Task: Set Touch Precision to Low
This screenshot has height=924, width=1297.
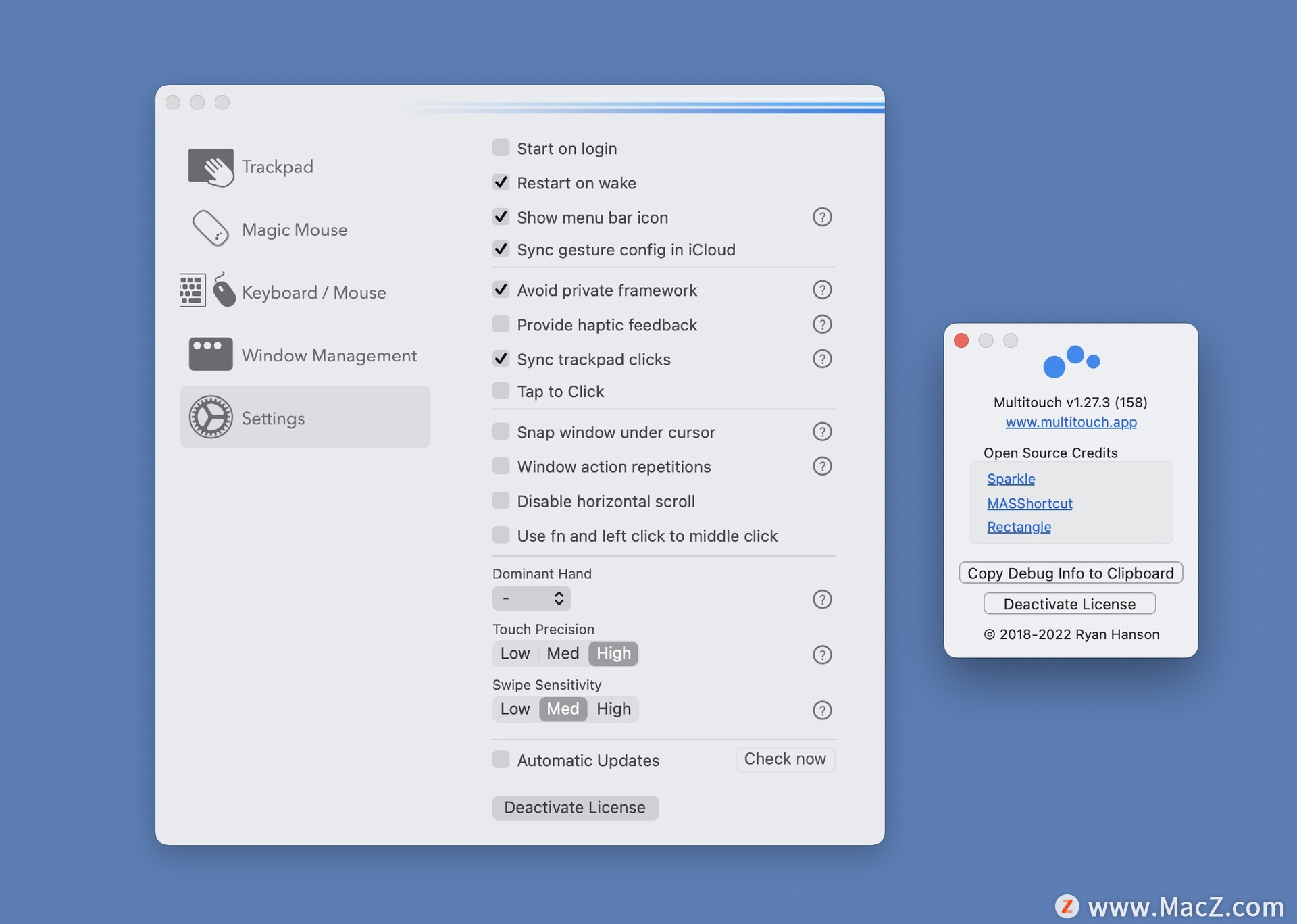Action: click(515, 653)
